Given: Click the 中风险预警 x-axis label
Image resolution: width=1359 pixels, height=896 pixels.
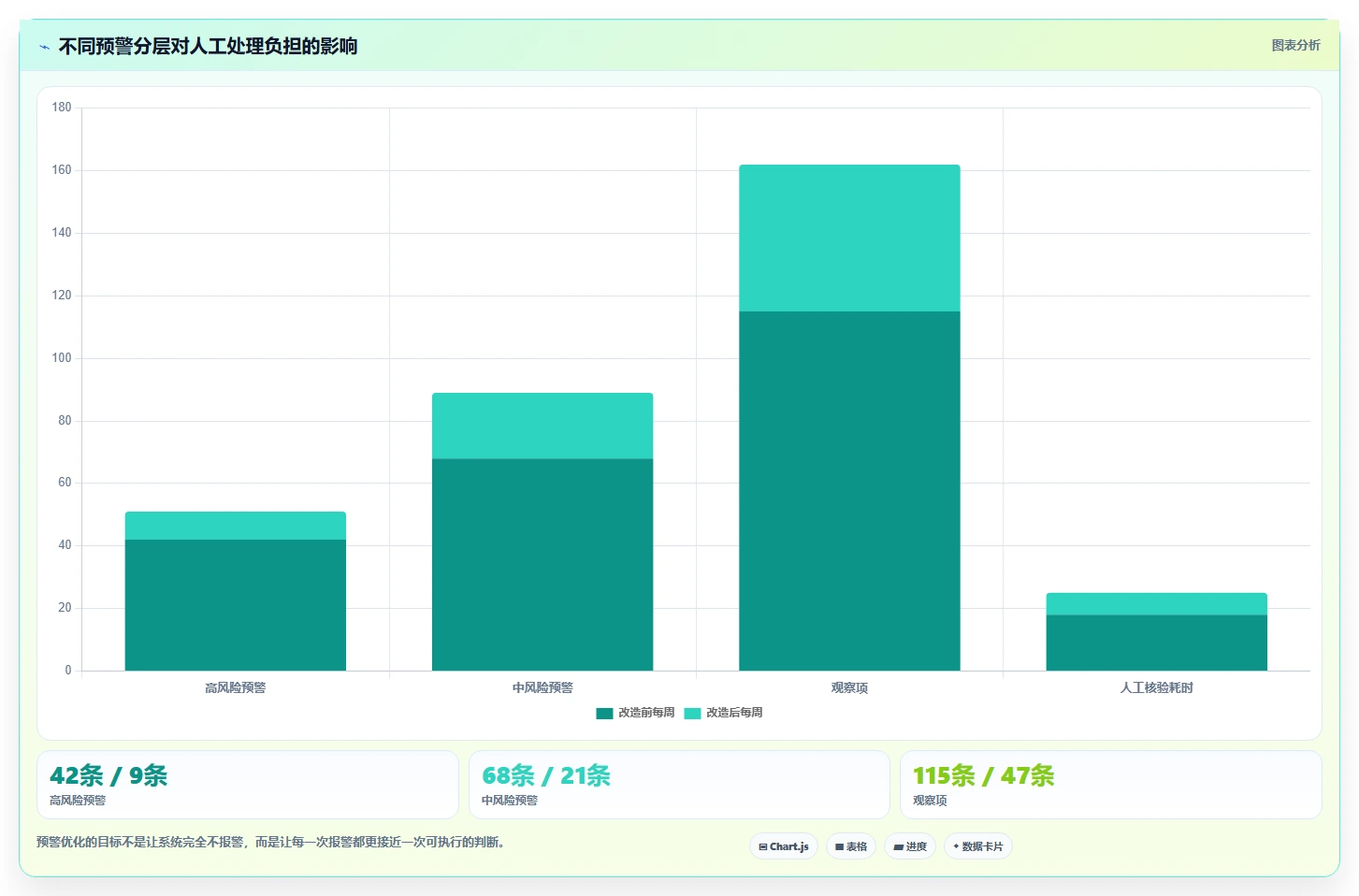Looking at the screenshot, I should pyautogui.click(x=542, y=687).
